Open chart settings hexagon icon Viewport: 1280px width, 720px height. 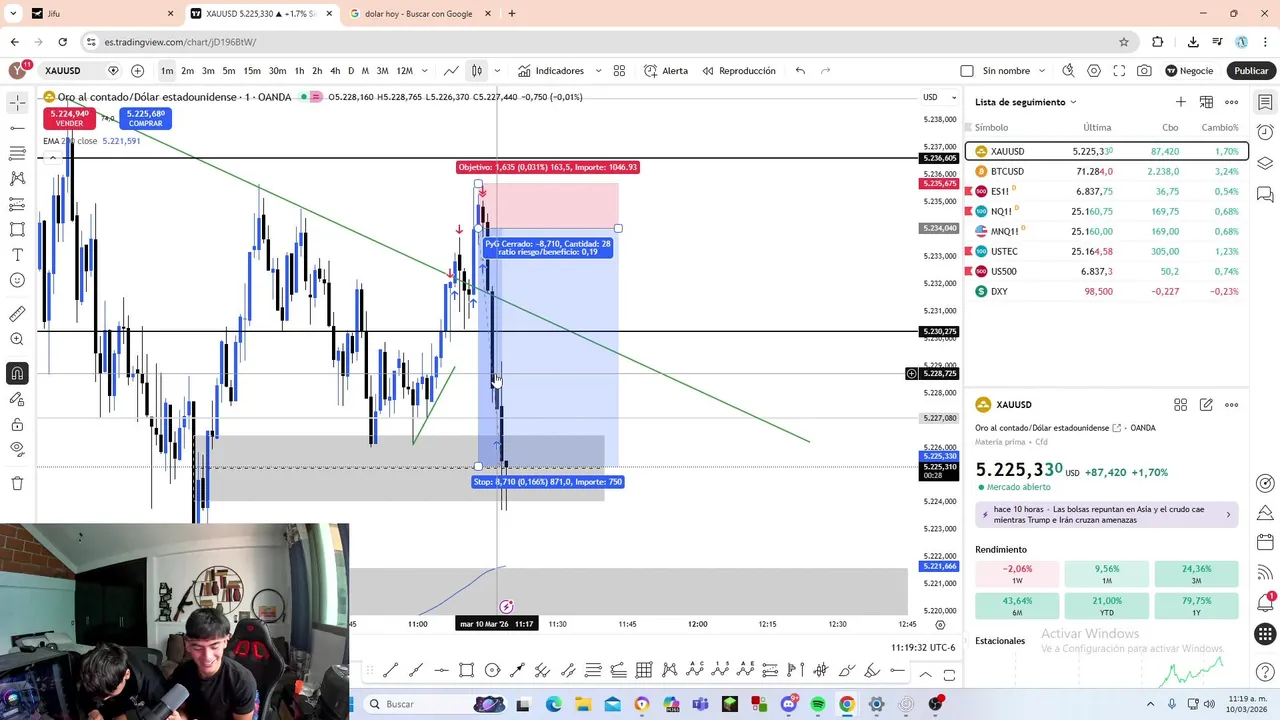point(1094,71)
